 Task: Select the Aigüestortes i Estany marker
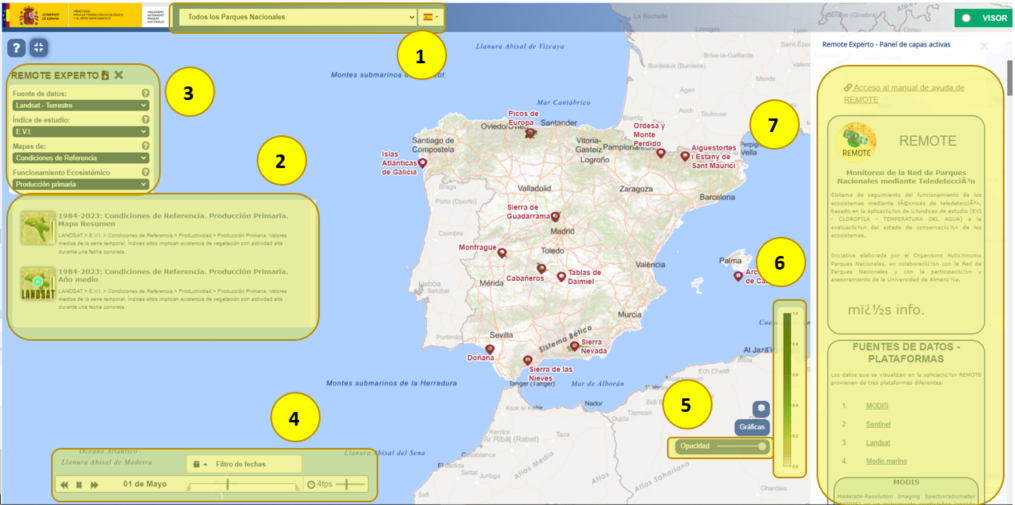(684, 157)
